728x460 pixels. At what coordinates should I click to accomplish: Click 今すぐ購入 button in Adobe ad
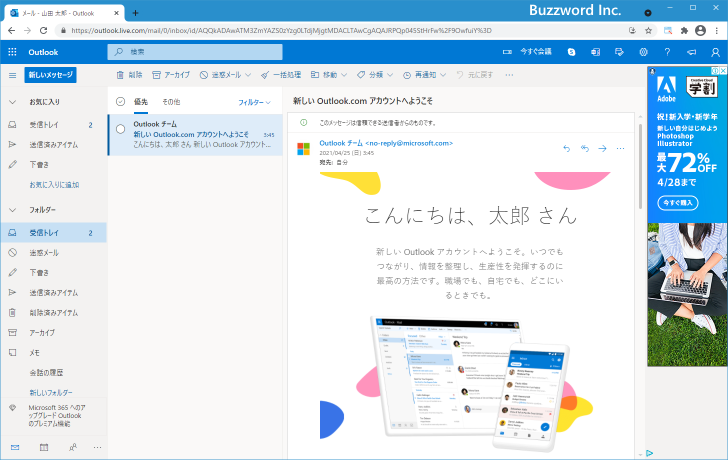[x=678, y=203]
